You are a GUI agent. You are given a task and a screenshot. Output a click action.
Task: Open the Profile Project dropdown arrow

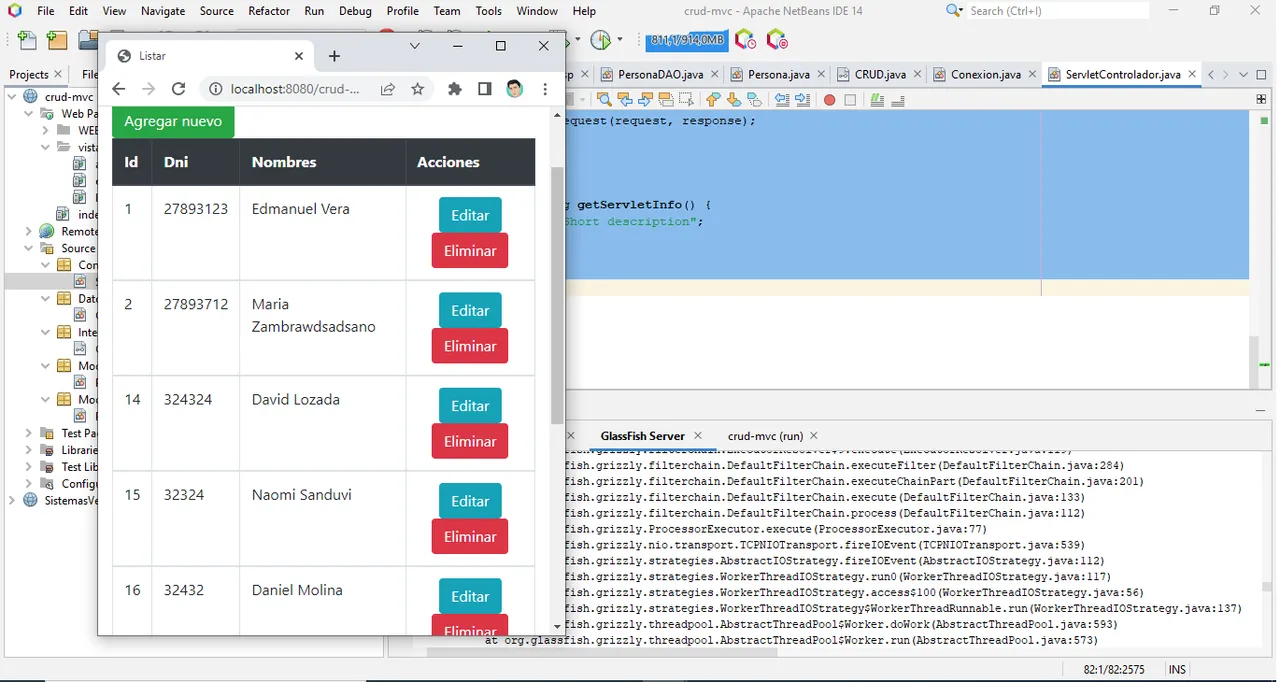(x=619, y=40)
